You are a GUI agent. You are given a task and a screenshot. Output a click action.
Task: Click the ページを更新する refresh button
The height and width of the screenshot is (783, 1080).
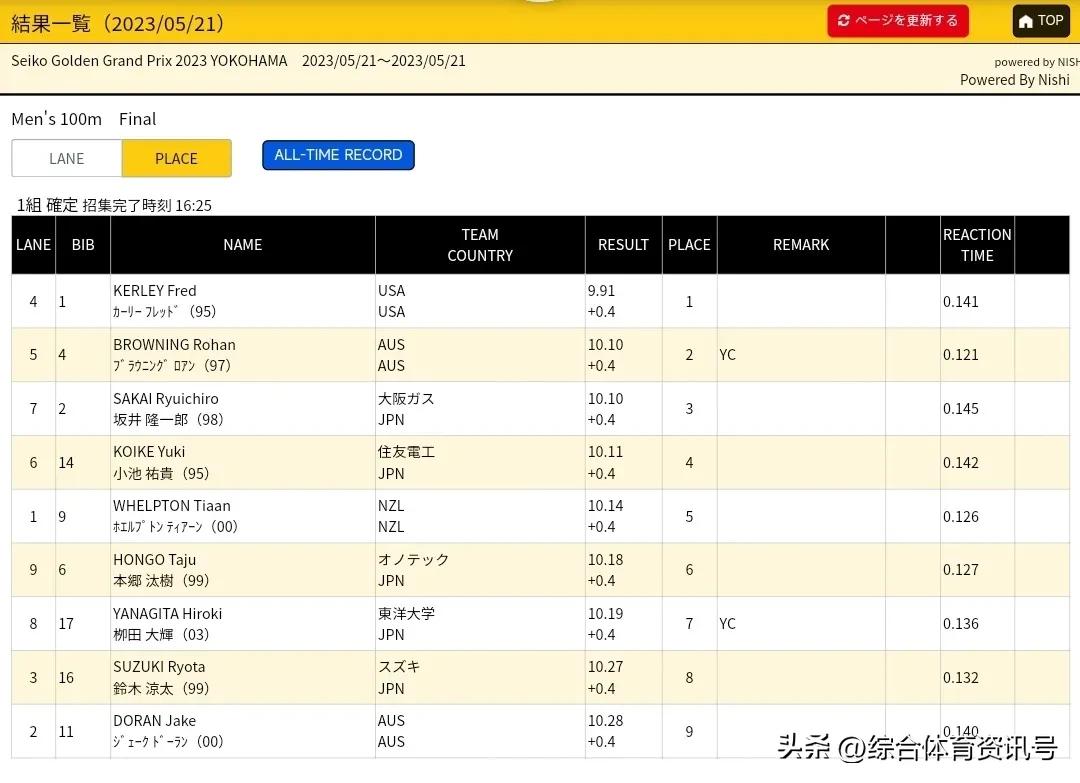click(x=897, y=21)
